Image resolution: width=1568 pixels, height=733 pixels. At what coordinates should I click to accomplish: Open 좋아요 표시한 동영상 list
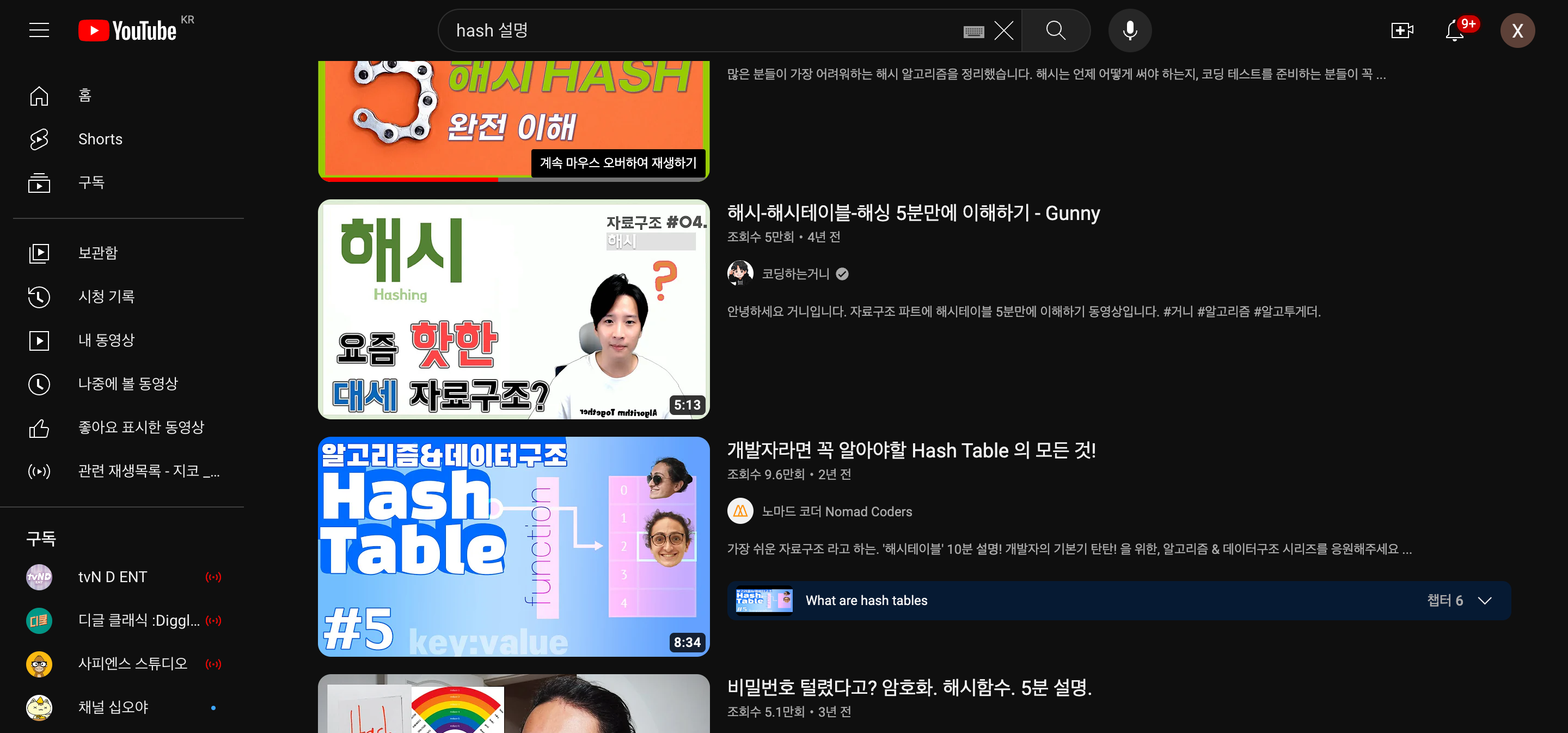(x=141, y=427)
